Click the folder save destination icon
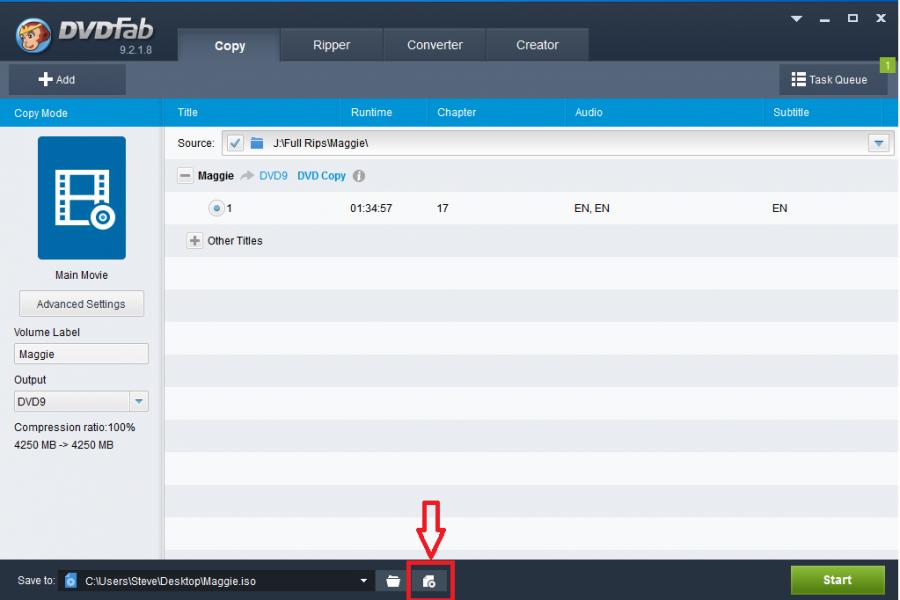900x600 pixels. point(393,581)
